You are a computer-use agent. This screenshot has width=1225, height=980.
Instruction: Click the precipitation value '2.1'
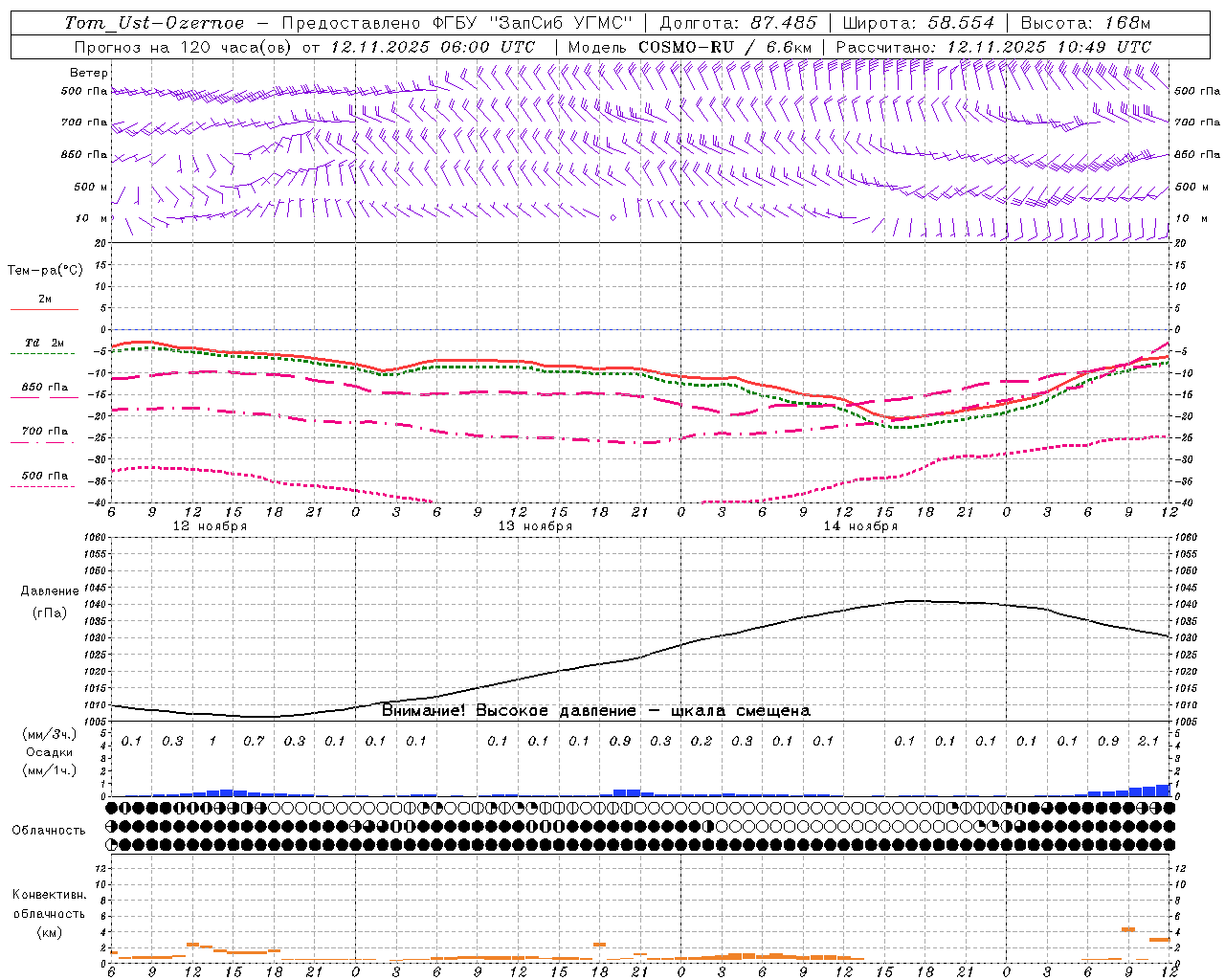coord(1148,741)
